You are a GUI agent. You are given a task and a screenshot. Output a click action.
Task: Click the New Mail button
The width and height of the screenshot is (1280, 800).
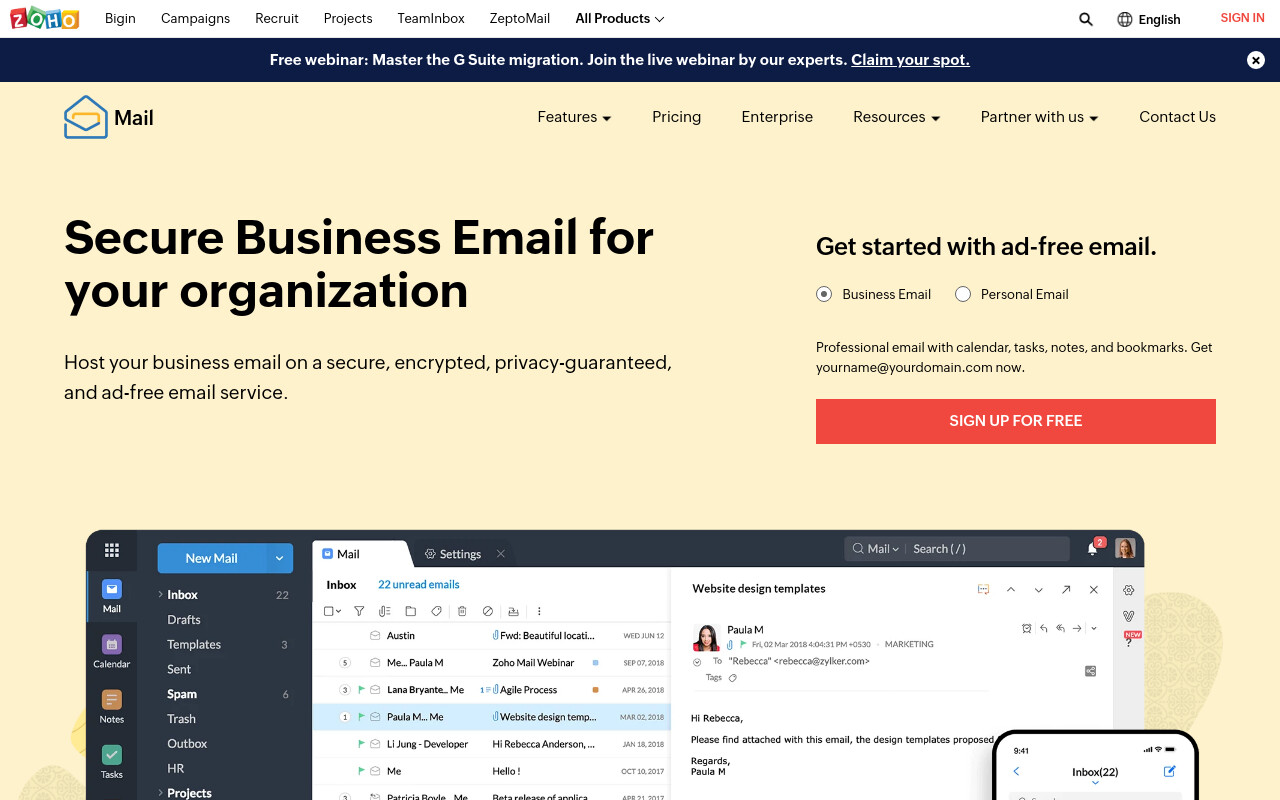tap(212, 558)
